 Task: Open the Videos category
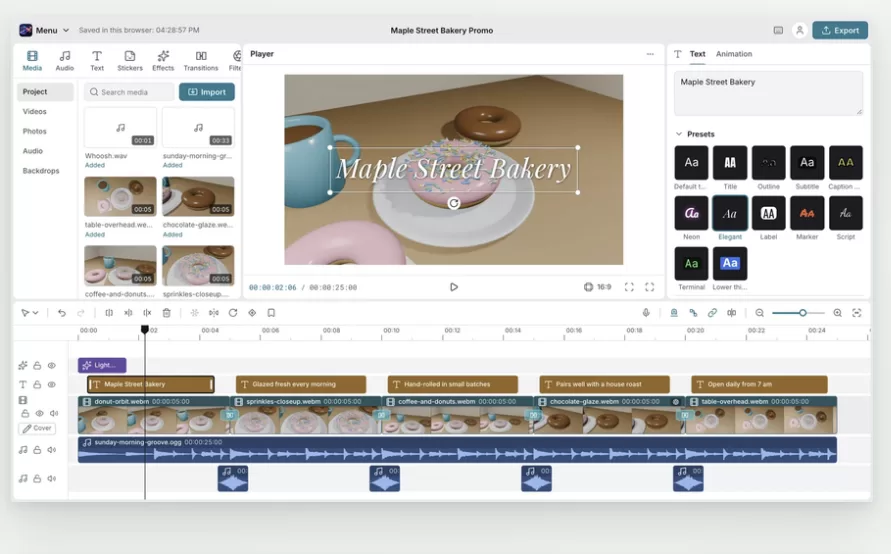(35, 111)
